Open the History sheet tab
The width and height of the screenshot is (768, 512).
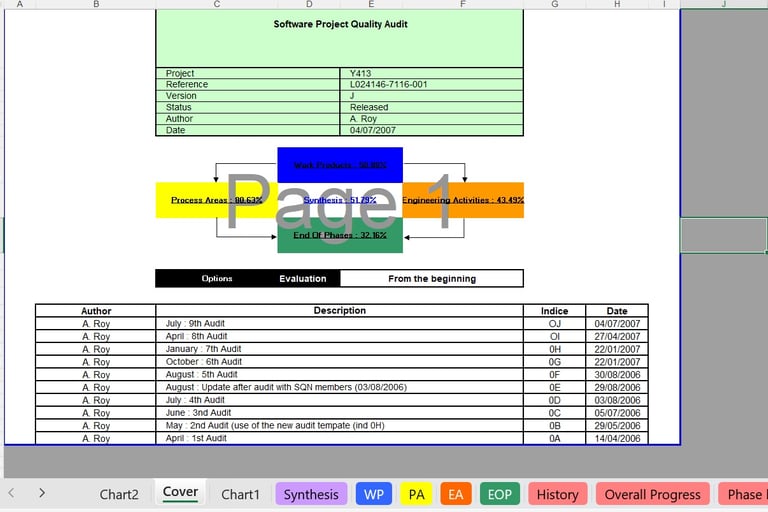pos(557,494)
